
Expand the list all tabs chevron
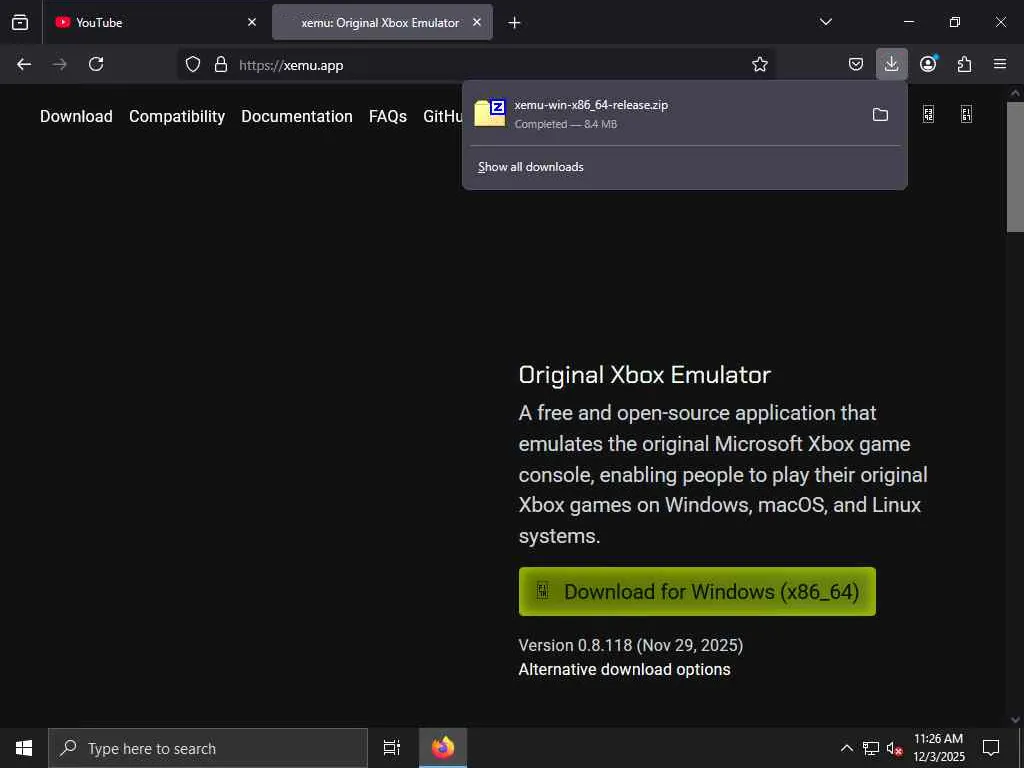pyautogui.click(x=825, y=22)
